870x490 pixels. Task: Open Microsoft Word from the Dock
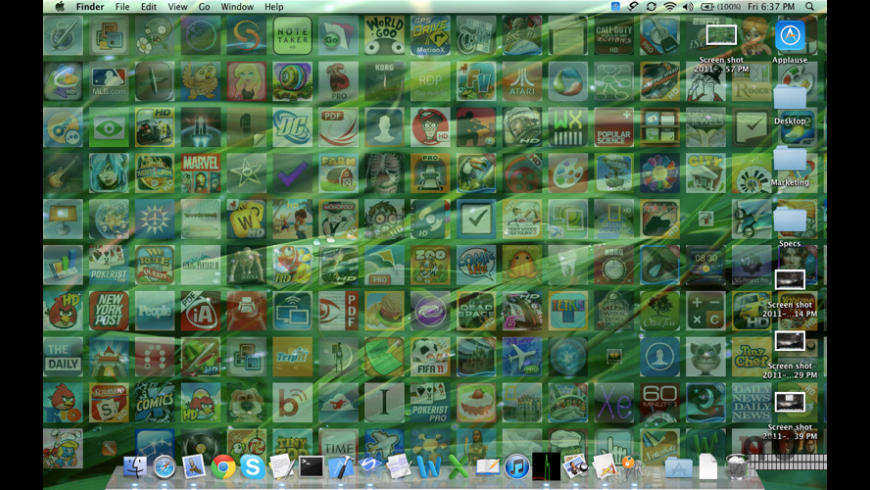click(x=428, y=467)
